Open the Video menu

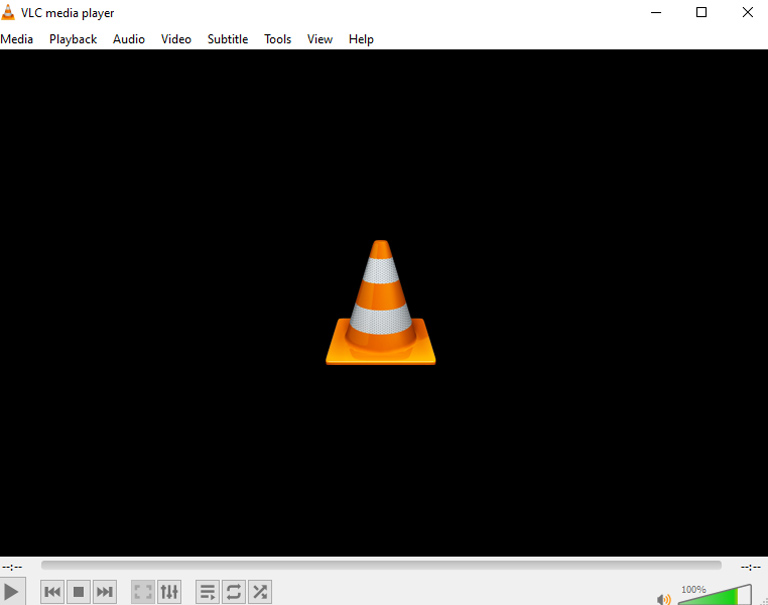(x=176, y=39)
